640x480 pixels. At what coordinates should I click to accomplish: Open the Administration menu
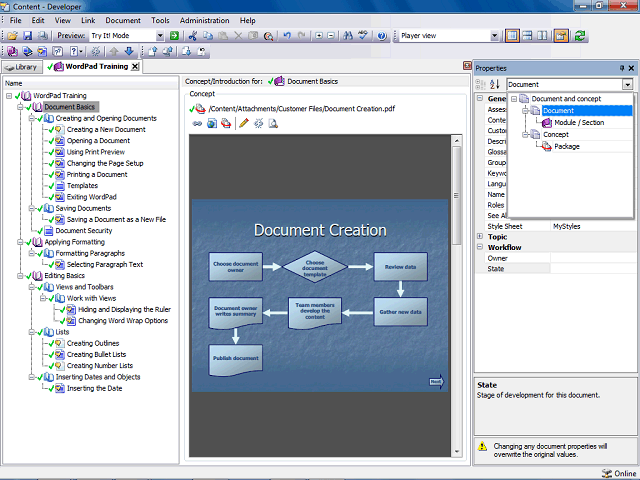tap(204, 20)
